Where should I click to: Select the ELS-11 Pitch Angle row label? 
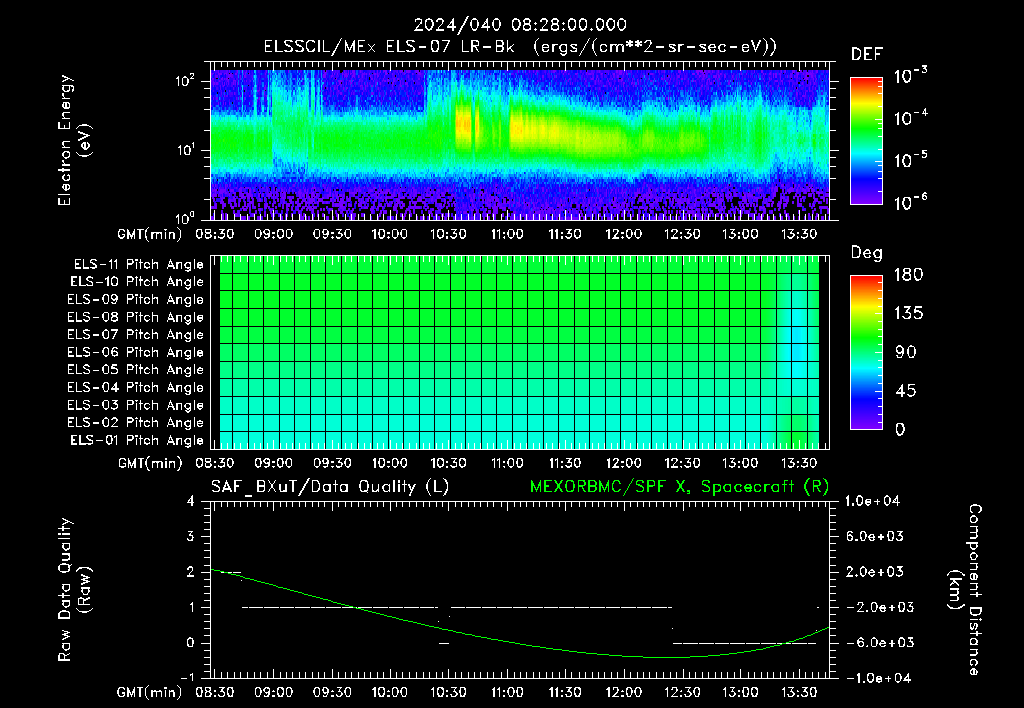point(138,265)
